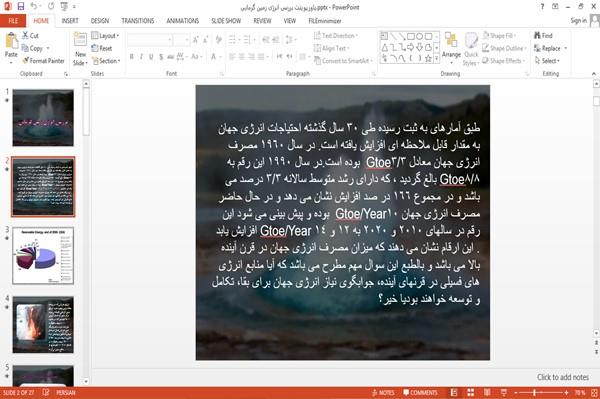Image resolution: width=600 pixels, height=399 pixels.
Task: Click Clear All Formatting icon
Action: 219,39
